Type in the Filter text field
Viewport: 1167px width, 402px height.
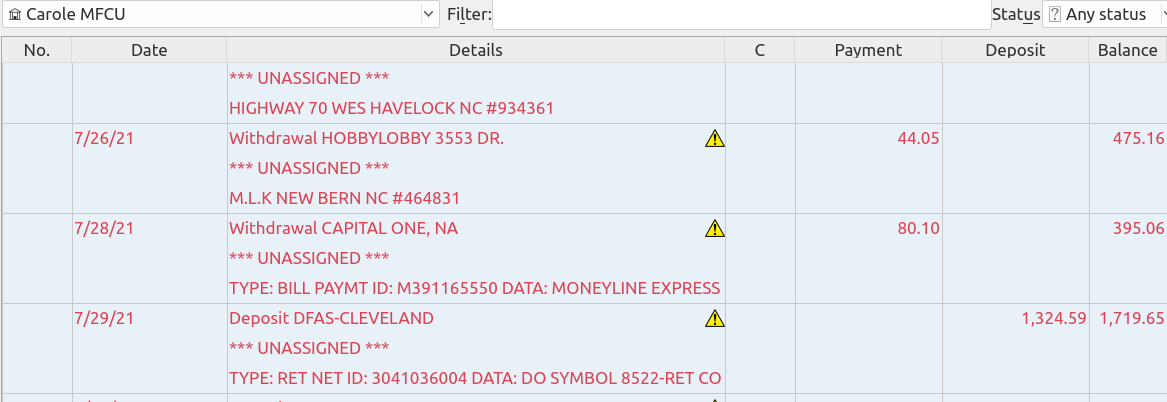[x=740, y=15]
